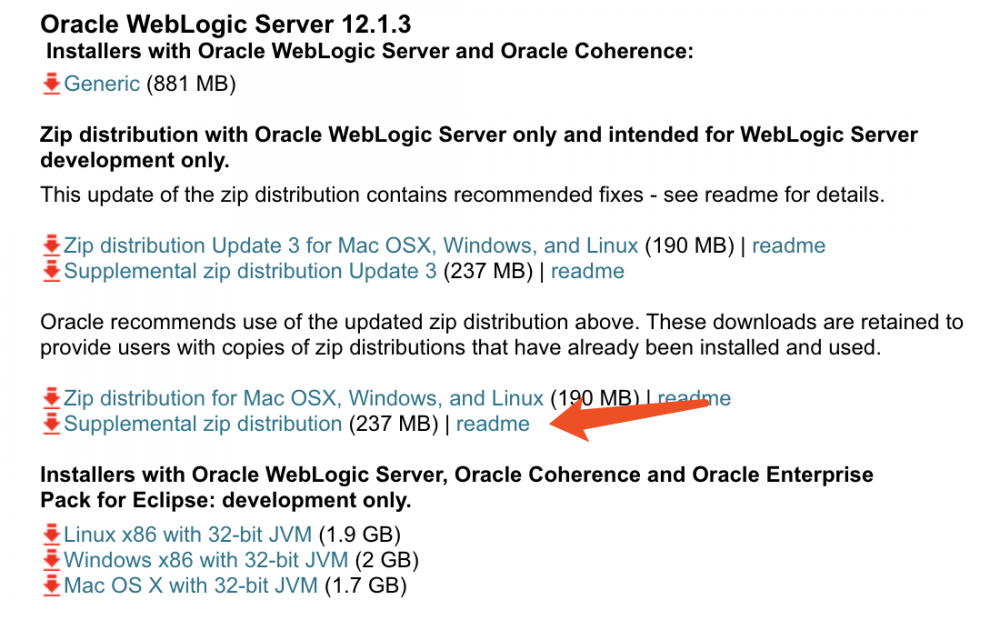Click download icon before Zip distribution for Mac OSX
The height and width of the screenshot is (620, 1000).
[52, 398]
